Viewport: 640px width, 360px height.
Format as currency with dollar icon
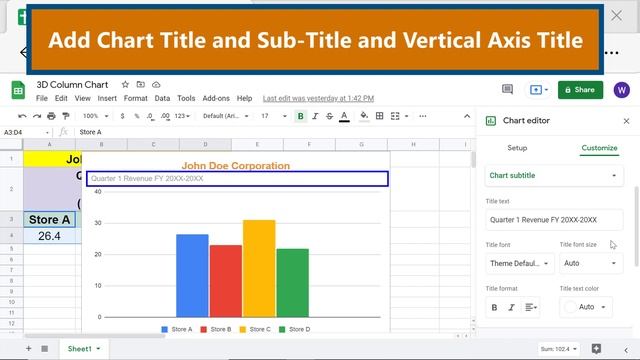[122, 116]
